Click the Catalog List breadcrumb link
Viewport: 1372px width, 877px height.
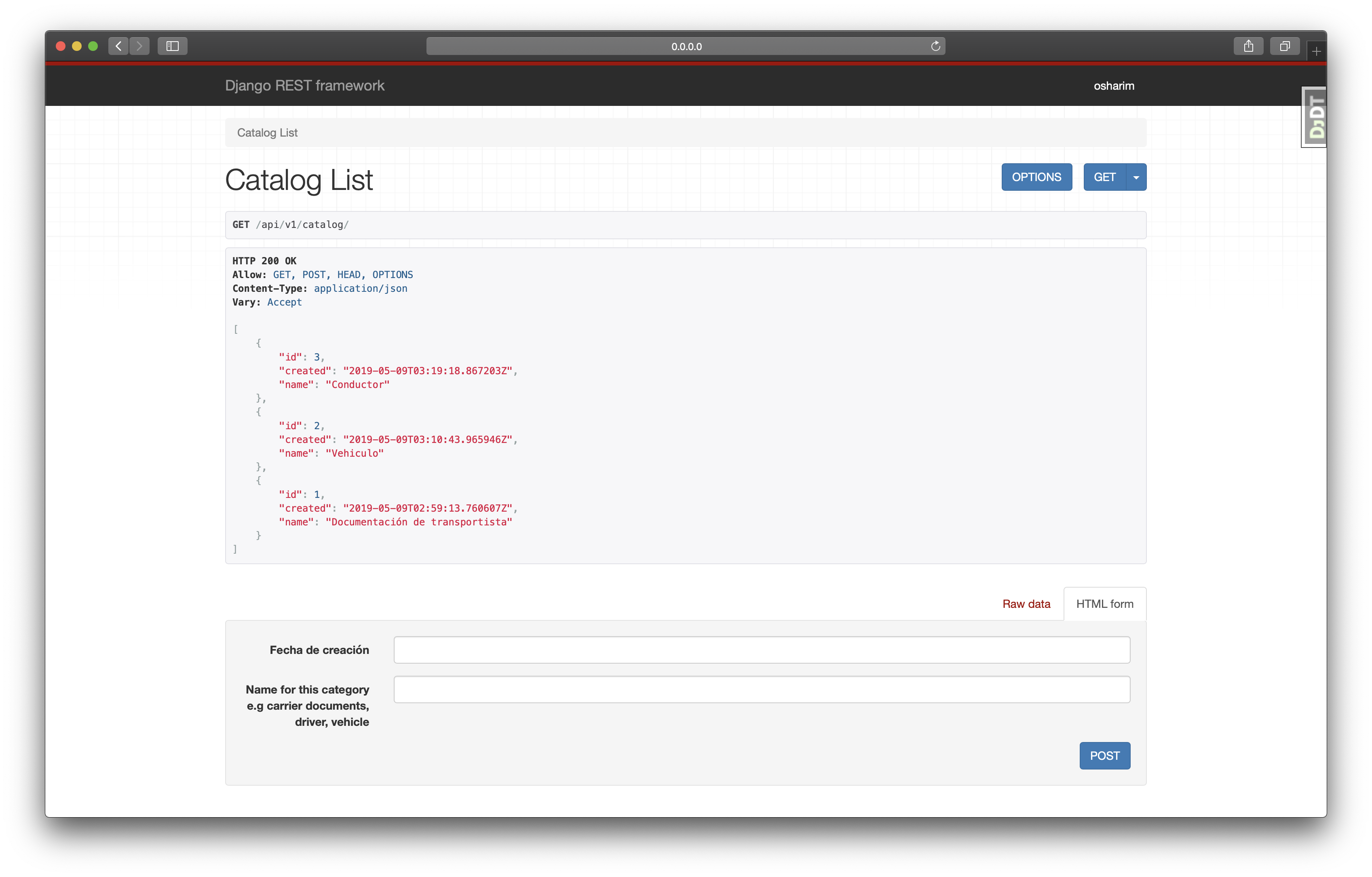(x=267, y=133)
